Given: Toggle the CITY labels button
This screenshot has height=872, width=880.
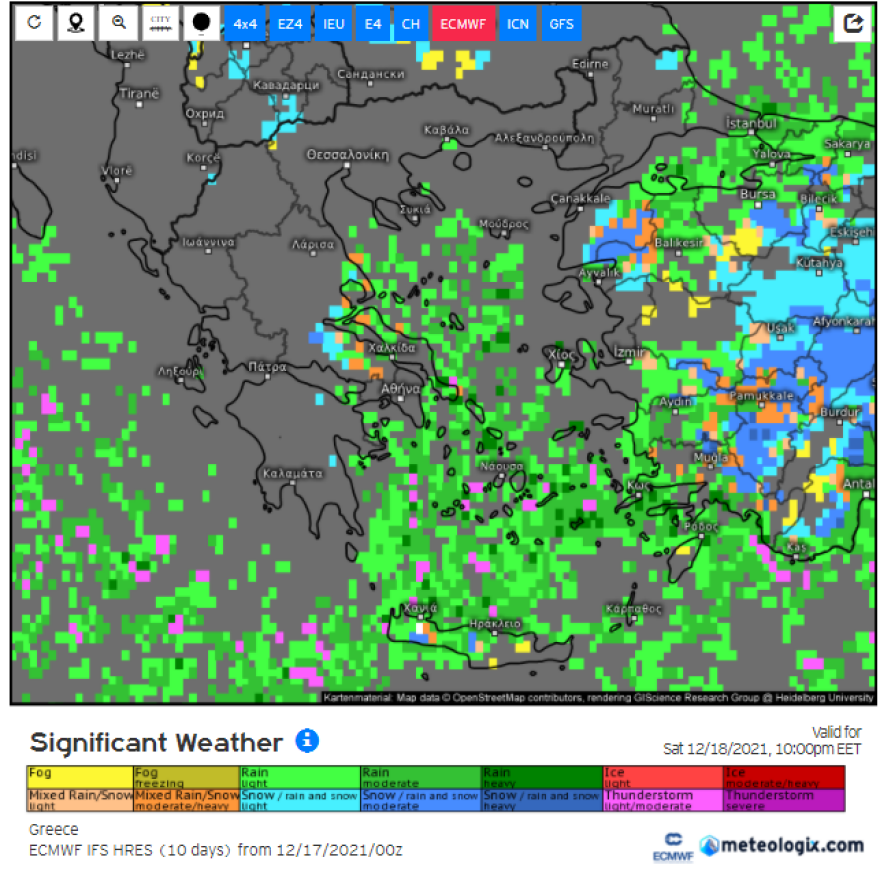Looking at the screenshot, I should [x=160, y=23].
